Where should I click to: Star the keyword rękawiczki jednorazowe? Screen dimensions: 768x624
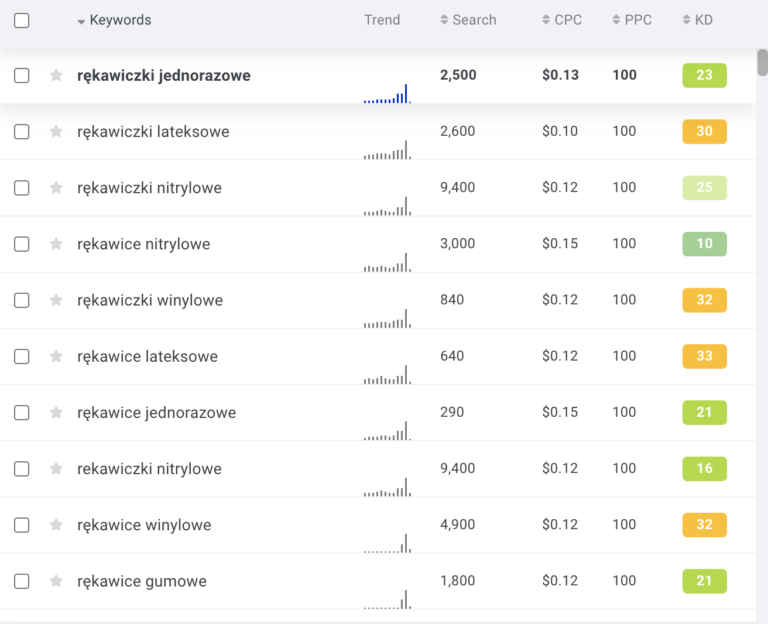coord(56,75)
